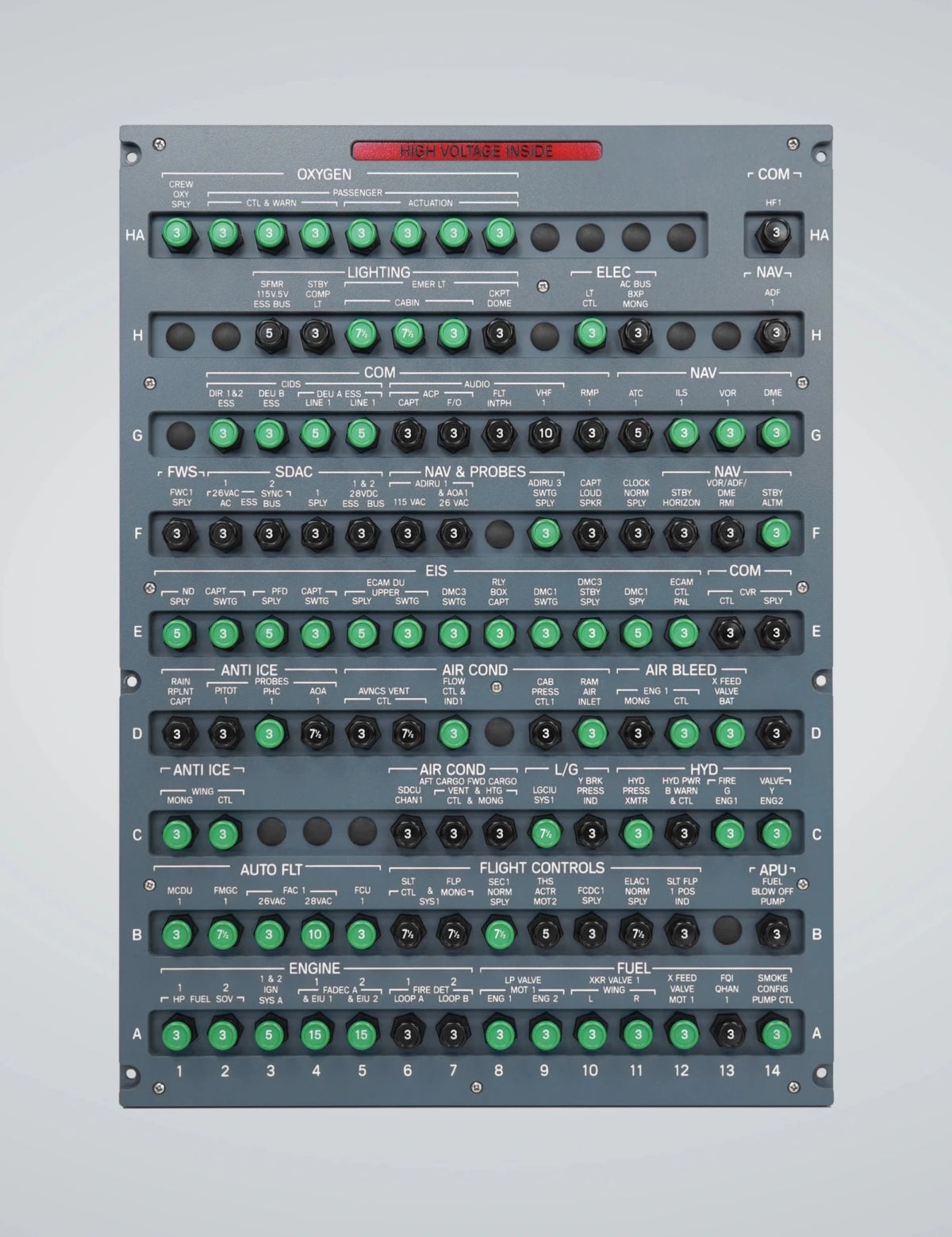Toggle the AOA 1 probe breaker

click(315, 733)
